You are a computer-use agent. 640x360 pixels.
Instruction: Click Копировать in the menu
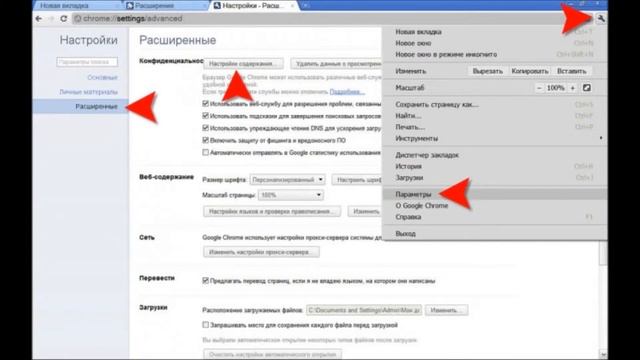[x=530, y=71]
